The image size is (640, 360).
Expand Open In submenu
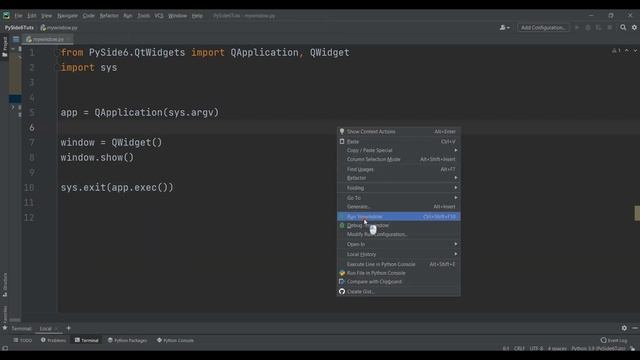[x=399, y=244]
